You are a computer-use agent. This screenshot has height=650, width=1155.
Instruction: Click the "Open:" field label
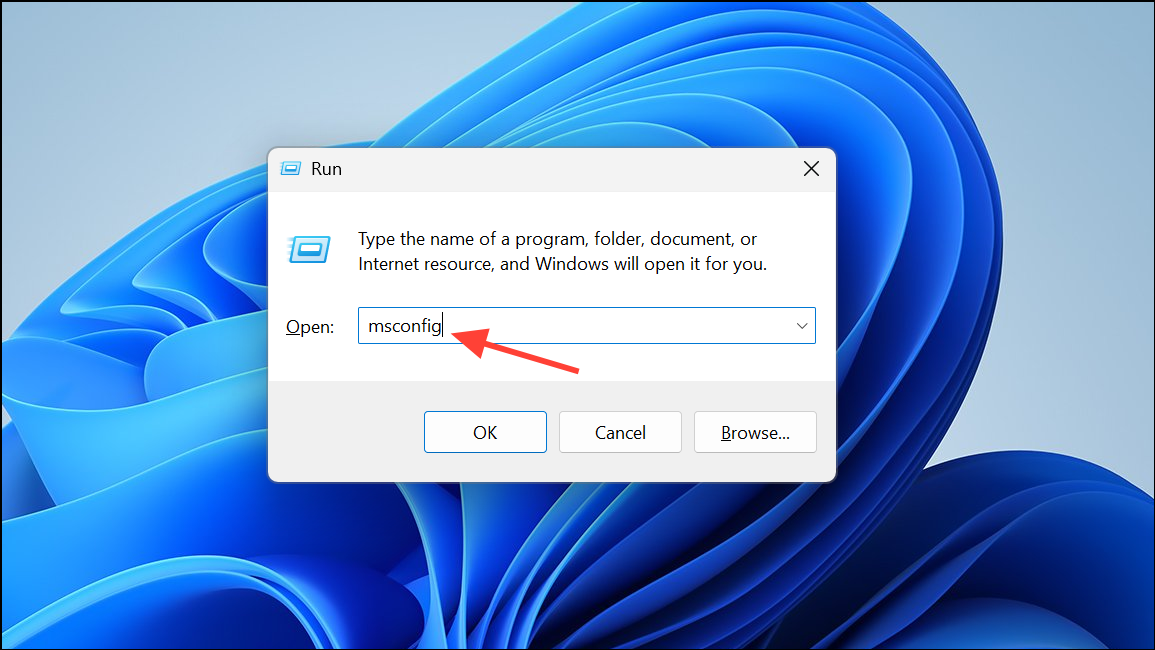310,326
